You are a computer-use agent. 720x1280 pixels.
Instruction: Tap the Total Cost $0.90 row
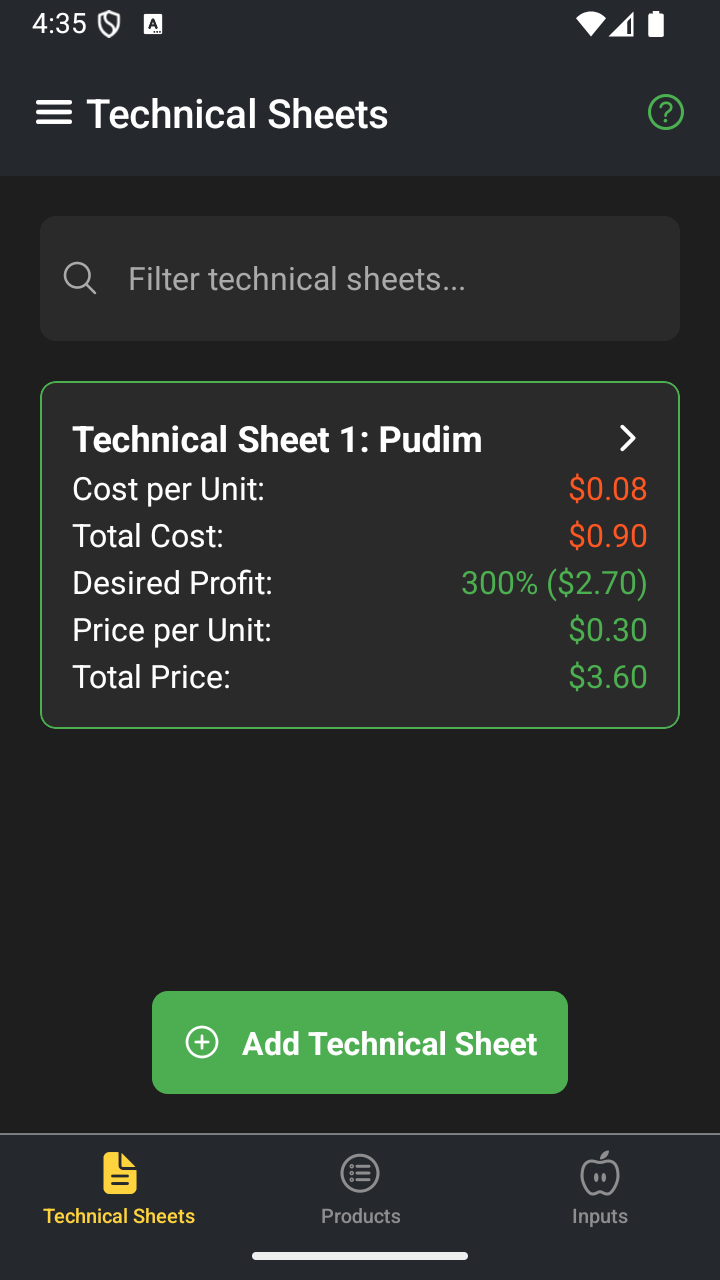360,536
